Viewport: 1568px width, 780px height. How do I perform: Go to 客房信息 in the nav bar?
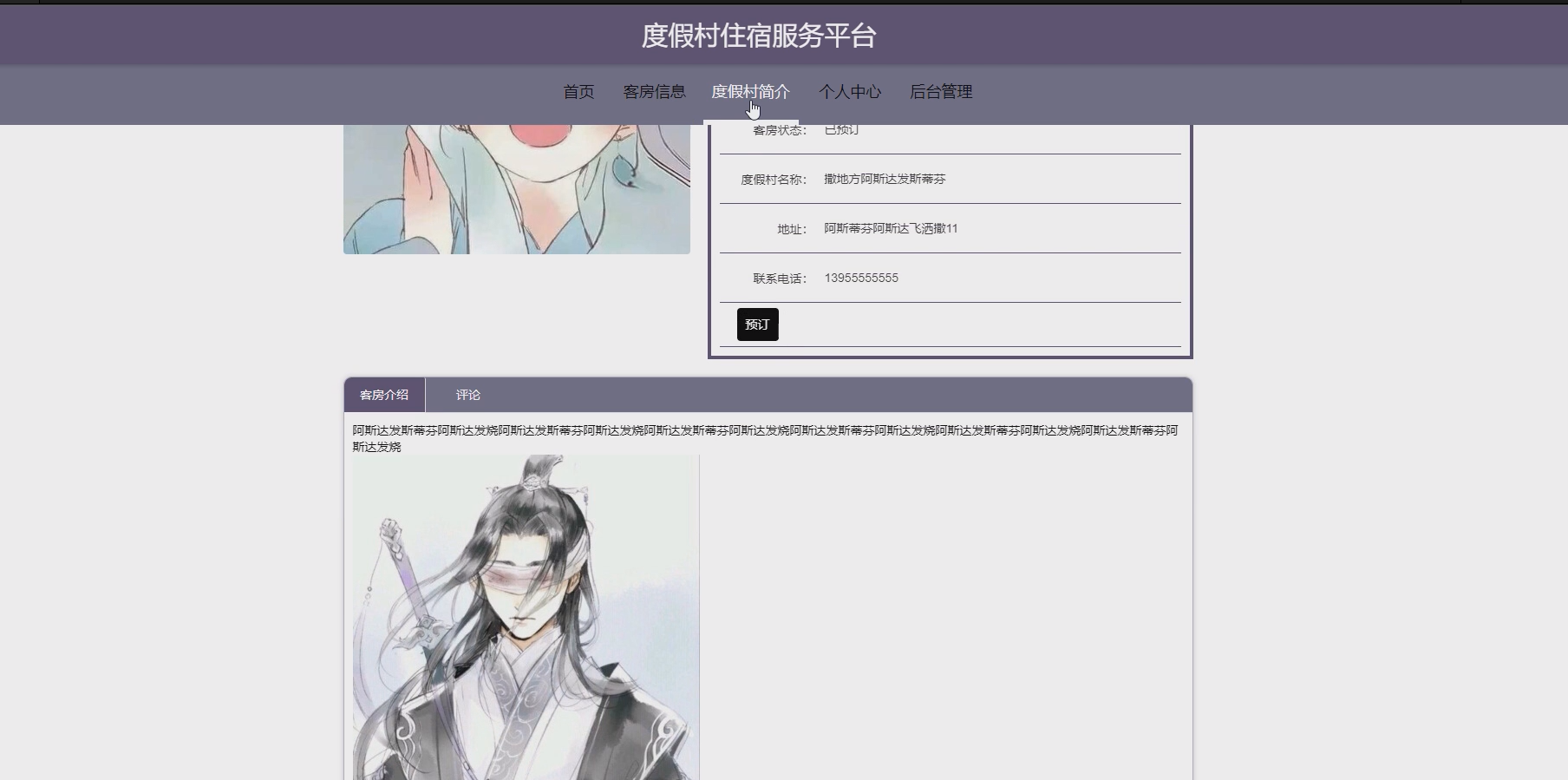654,92
